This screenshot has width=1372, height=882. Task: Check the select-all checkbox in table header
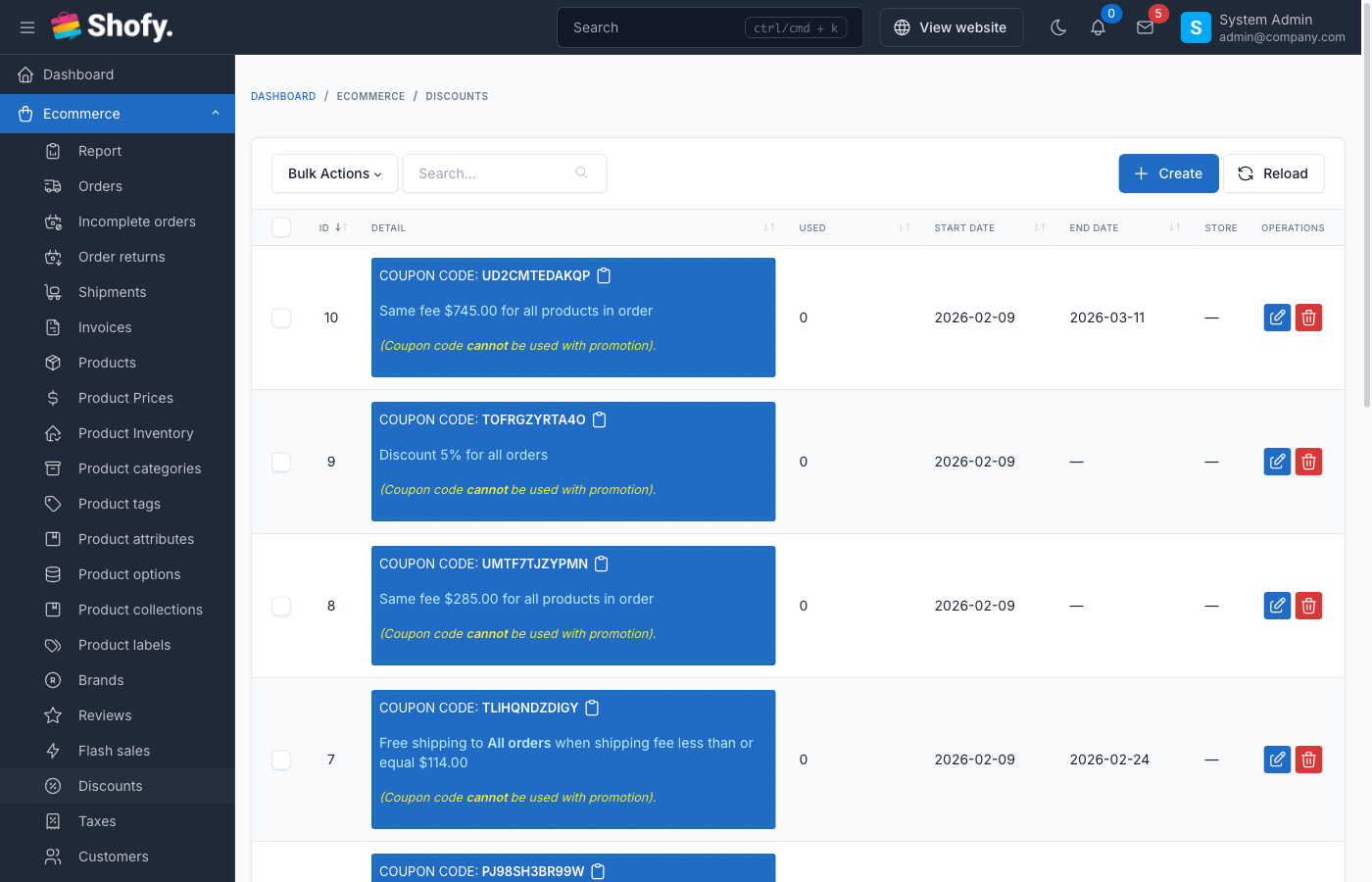pos(281,227)
